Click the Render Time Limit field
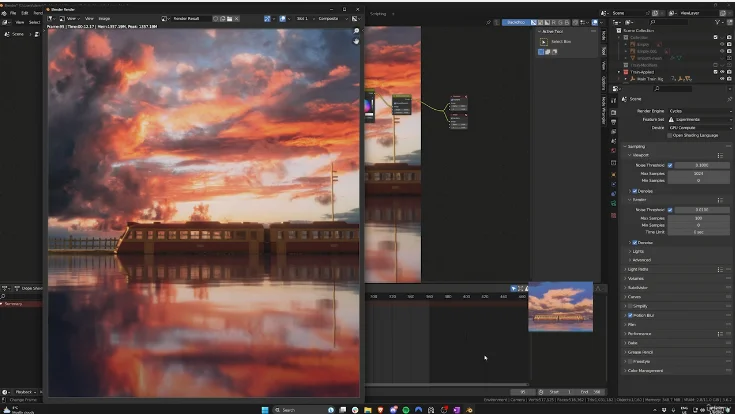Viewport: 735px width, 414px height. (x=698, y=232)
